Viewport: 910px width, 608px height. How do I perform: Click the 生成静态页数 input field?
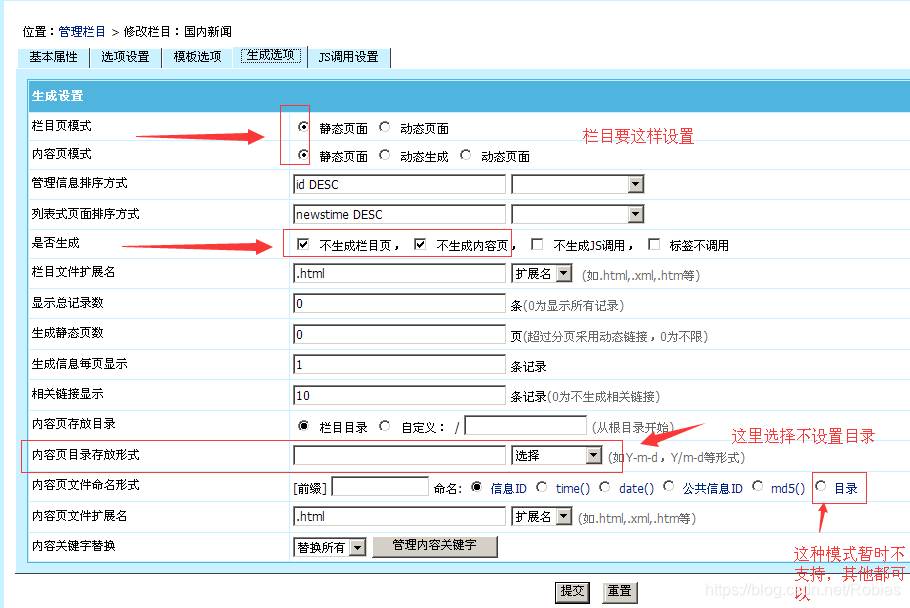[399, 335]
